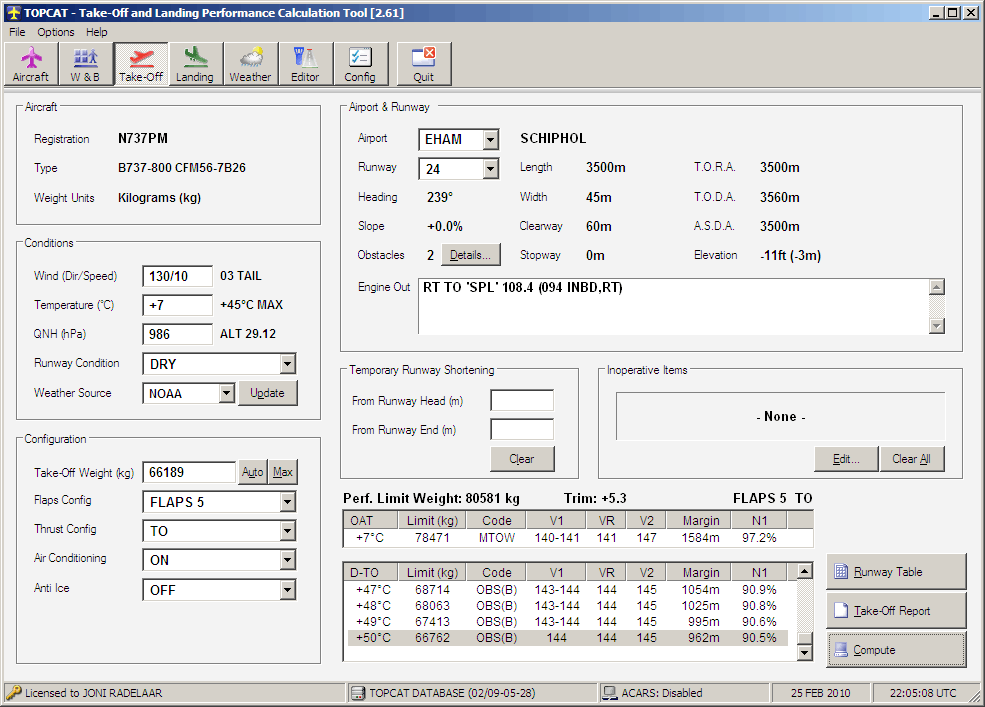Expand the Airport EHAM dropdown
Viewport: 985px width, 707px height.
(490, 140)
